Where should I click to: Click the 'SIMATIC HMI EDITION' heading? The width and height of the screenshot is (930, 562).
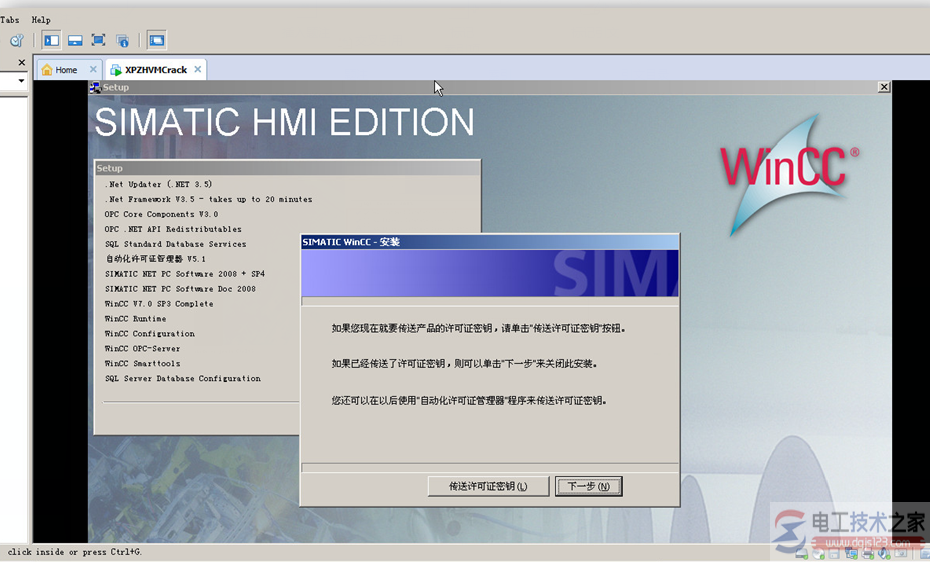pyautogui.click(x=285, y=122)
